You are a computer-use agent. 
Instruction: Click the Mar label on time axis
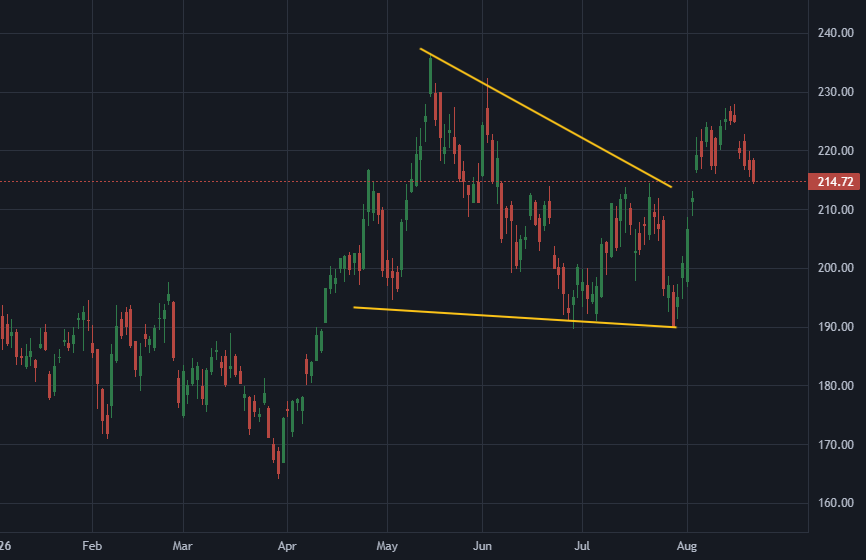coord(182,546)
